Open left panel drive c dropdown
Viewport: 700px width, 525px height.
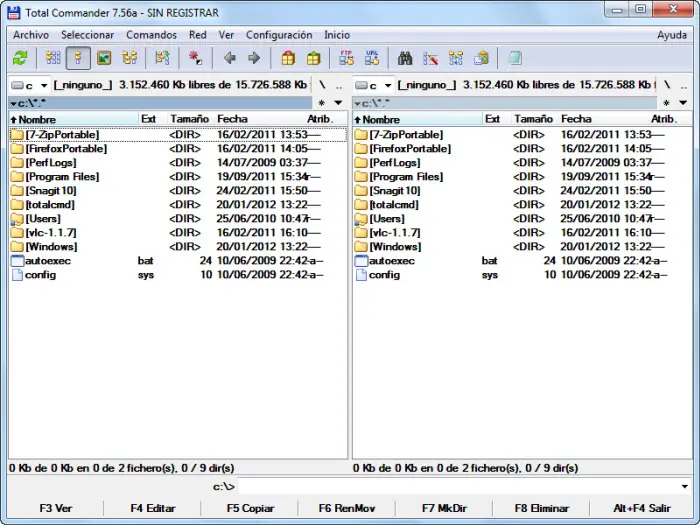29,85
